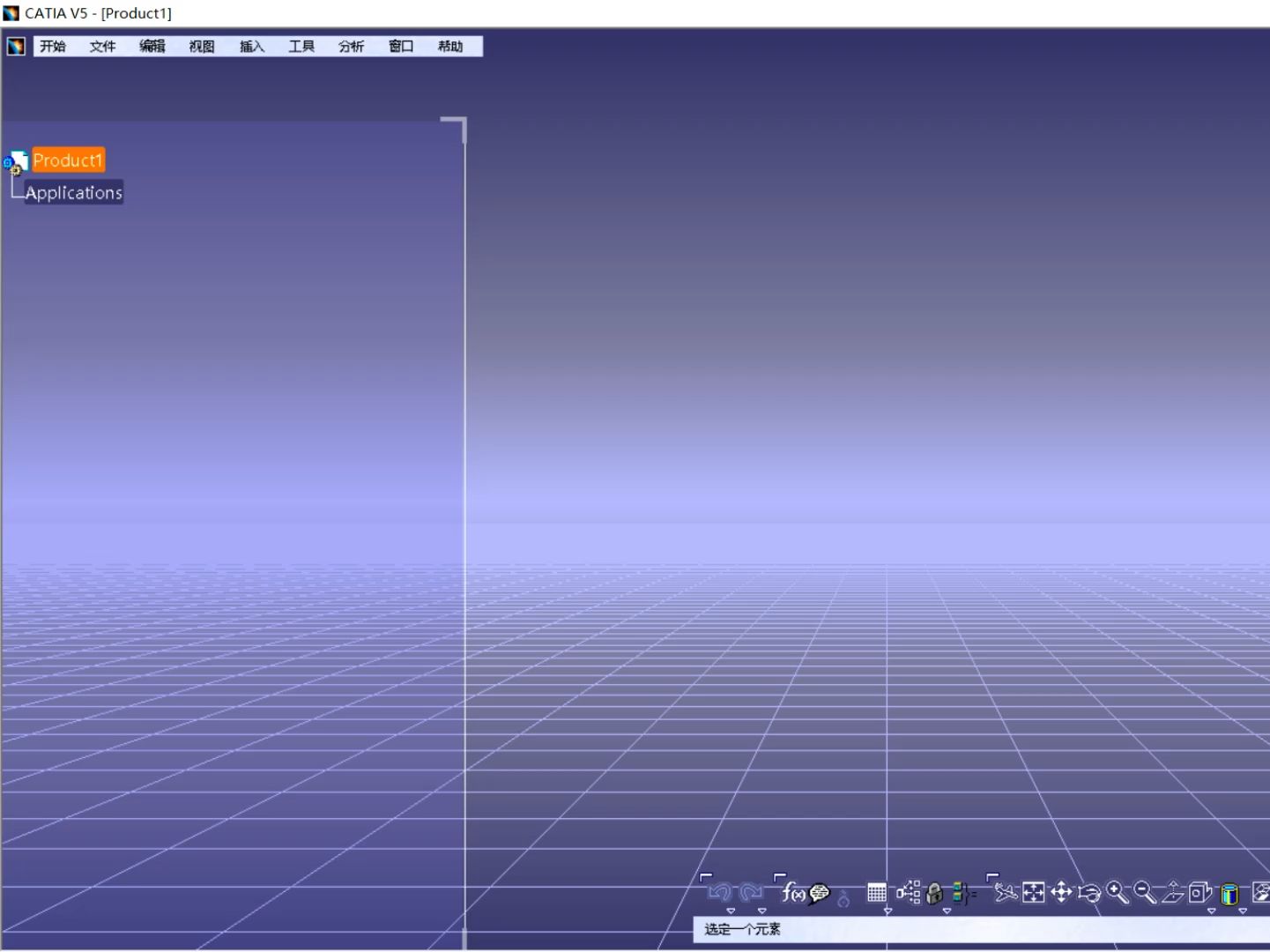This screenshot has width=1270, height=952.
Task: Expand dropdown below padlock icon
Action: [x=947, y=911]
